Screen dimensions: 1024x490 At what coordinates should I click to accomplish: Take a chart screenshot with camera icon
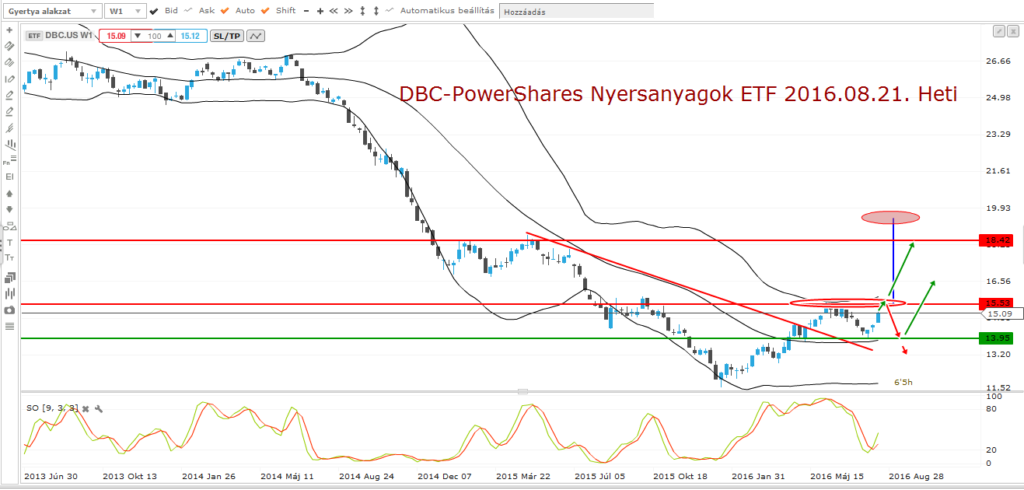pyautogui.click(x=9, y=310)
